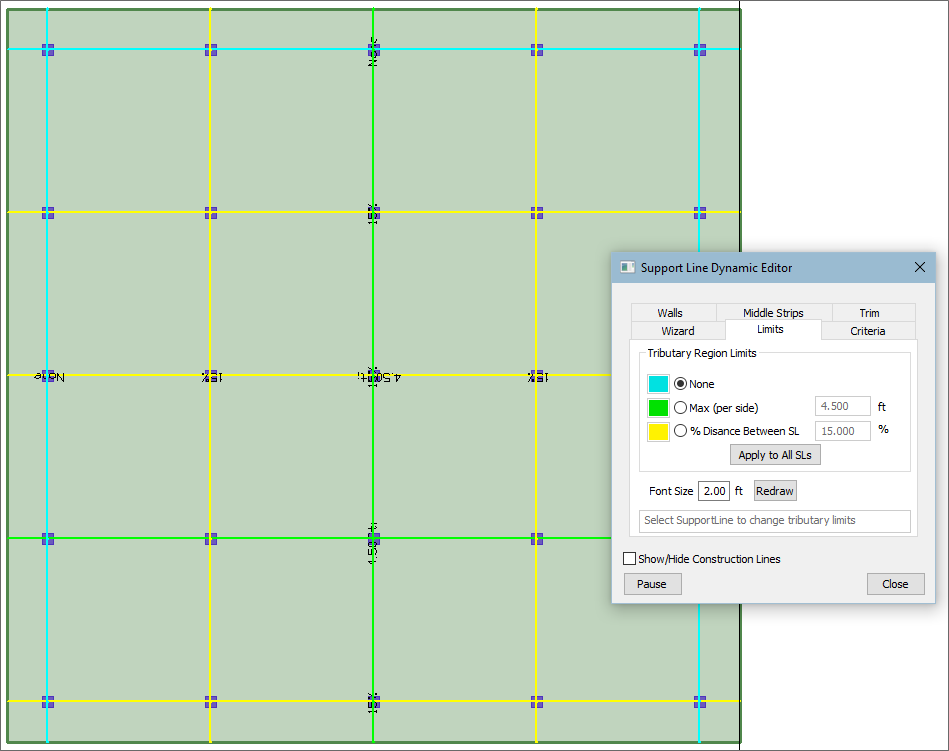Open the Wizard tab

click(x=677, y=331)
